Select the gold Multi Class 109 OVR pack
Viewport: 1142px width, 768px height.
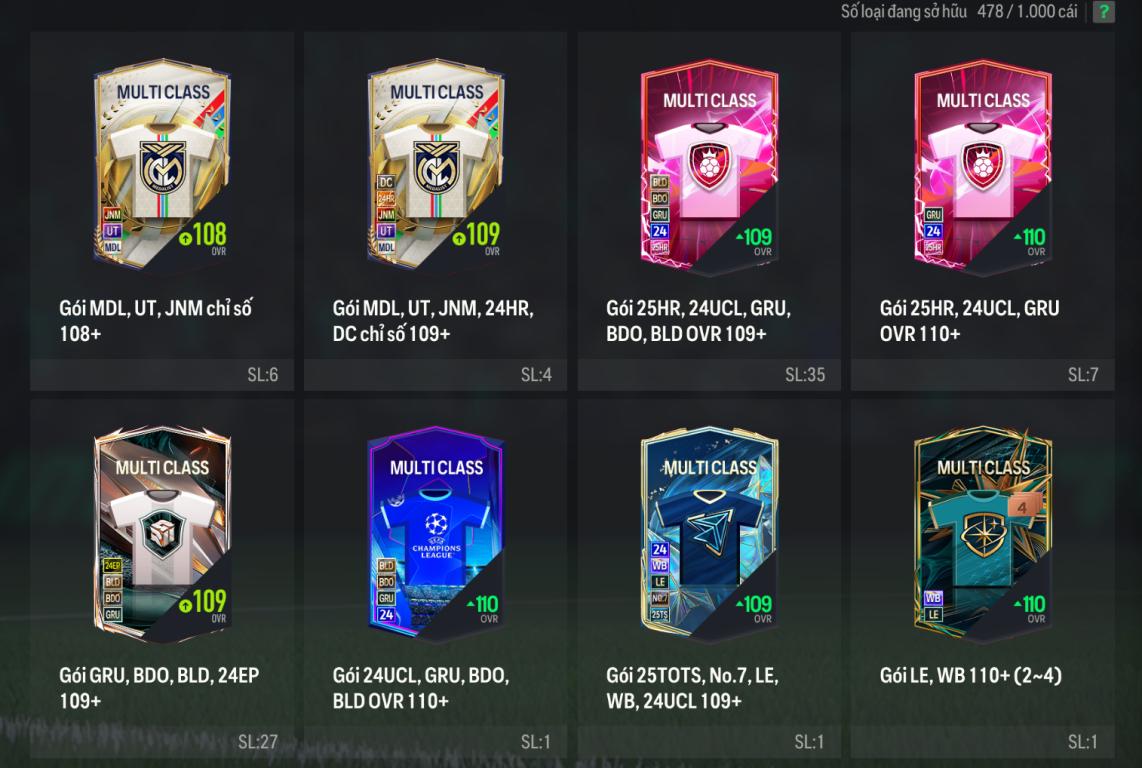pos(436,164)
